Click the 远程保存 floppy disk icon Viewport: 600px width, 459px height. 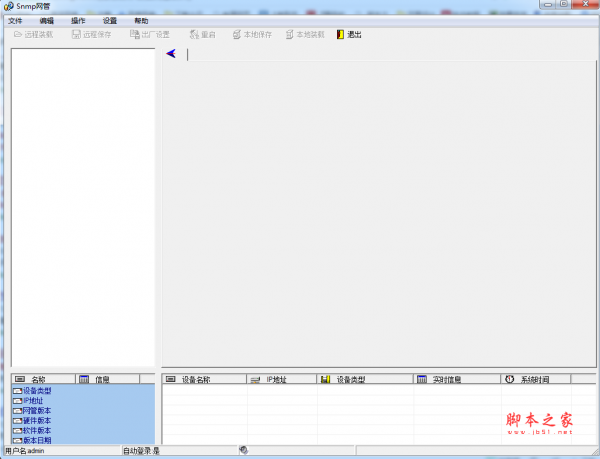[76, 34]
